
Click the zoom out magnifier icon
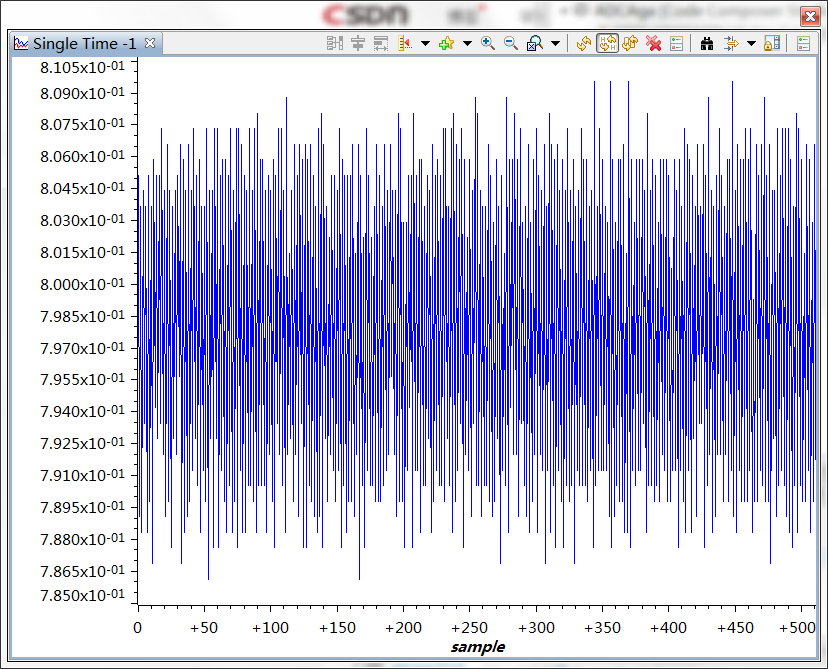(x=510, y=43)
